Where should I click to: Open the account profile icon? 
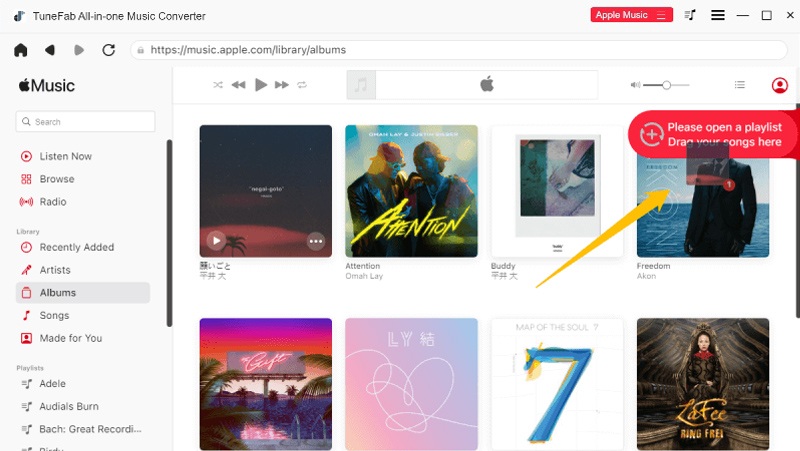[779, 85]
